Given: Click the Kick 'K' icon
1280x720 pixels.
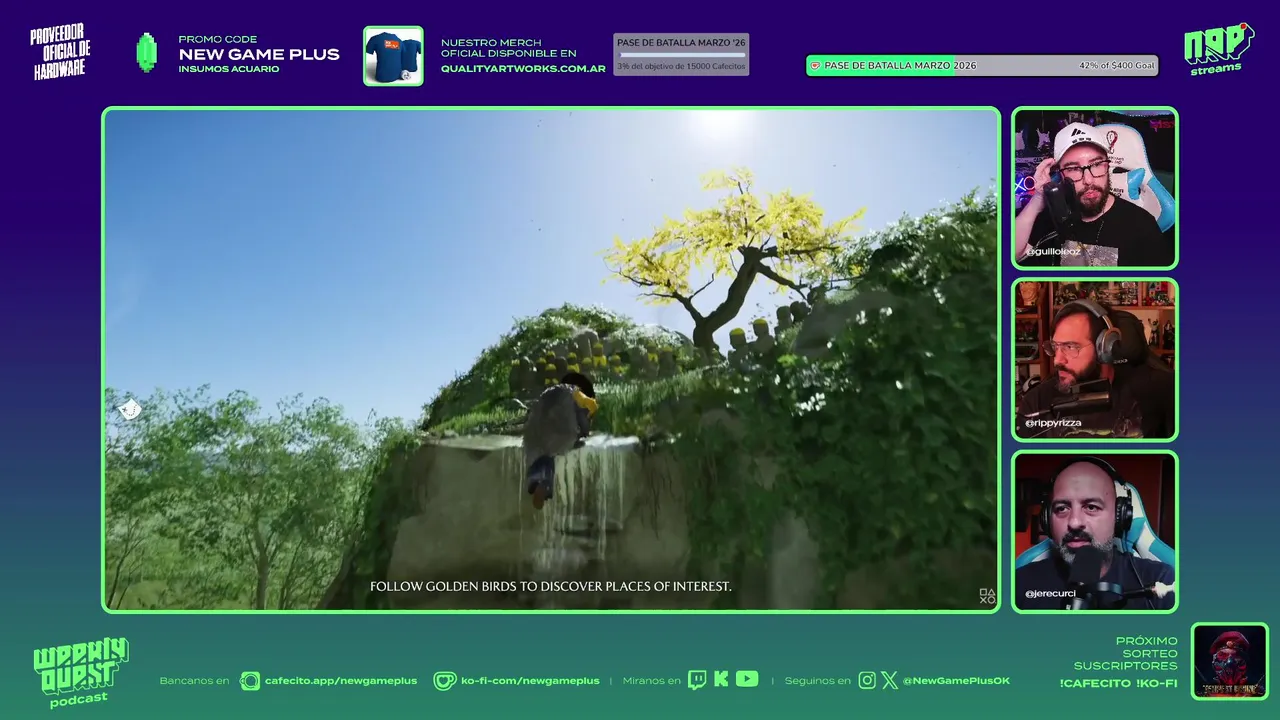Looking at the screenshot, I should pos(721,680).
